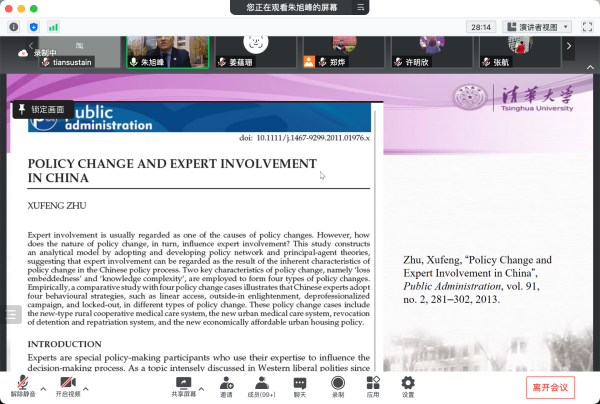600x404 pixels.
Task: Click the share screen icon
Action: (183, 384)
